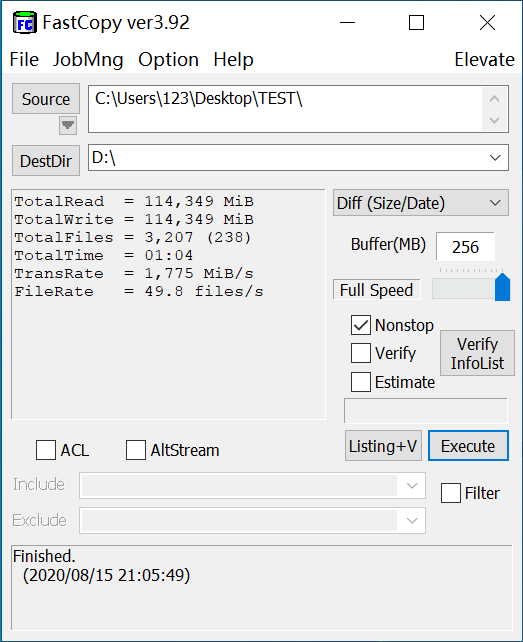
Task: Enable the ACL checkbox
Action: (x=46, y=450)
